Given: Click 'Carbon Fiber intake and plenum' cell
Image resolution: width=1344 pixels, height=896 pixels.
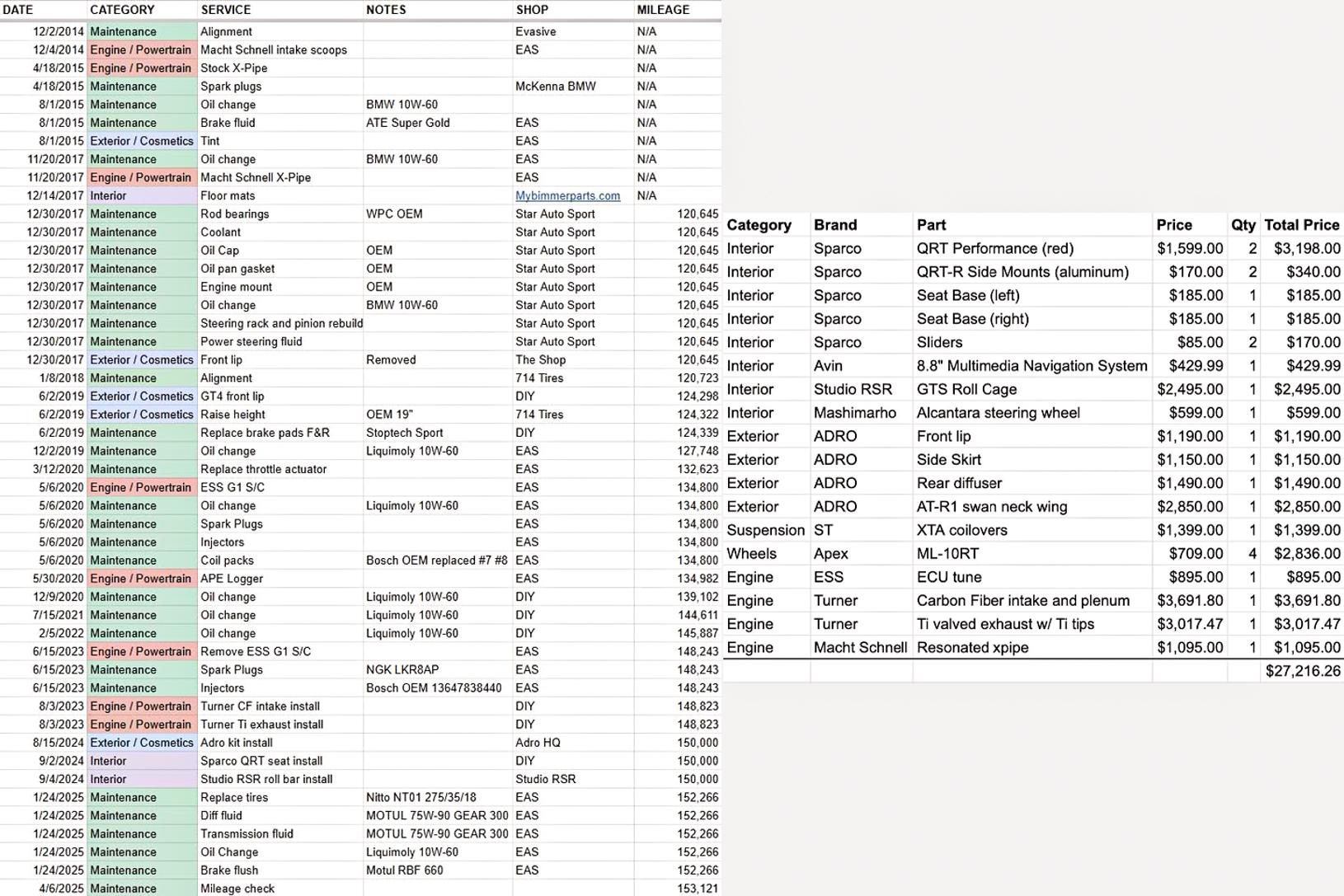Looking at the screenshot, I should [1032, 601].
